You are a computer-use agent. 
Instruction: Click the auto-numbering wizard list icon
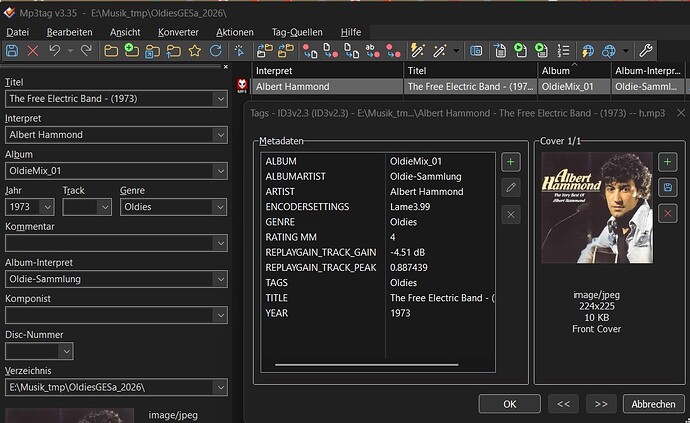tap(563, 51)
